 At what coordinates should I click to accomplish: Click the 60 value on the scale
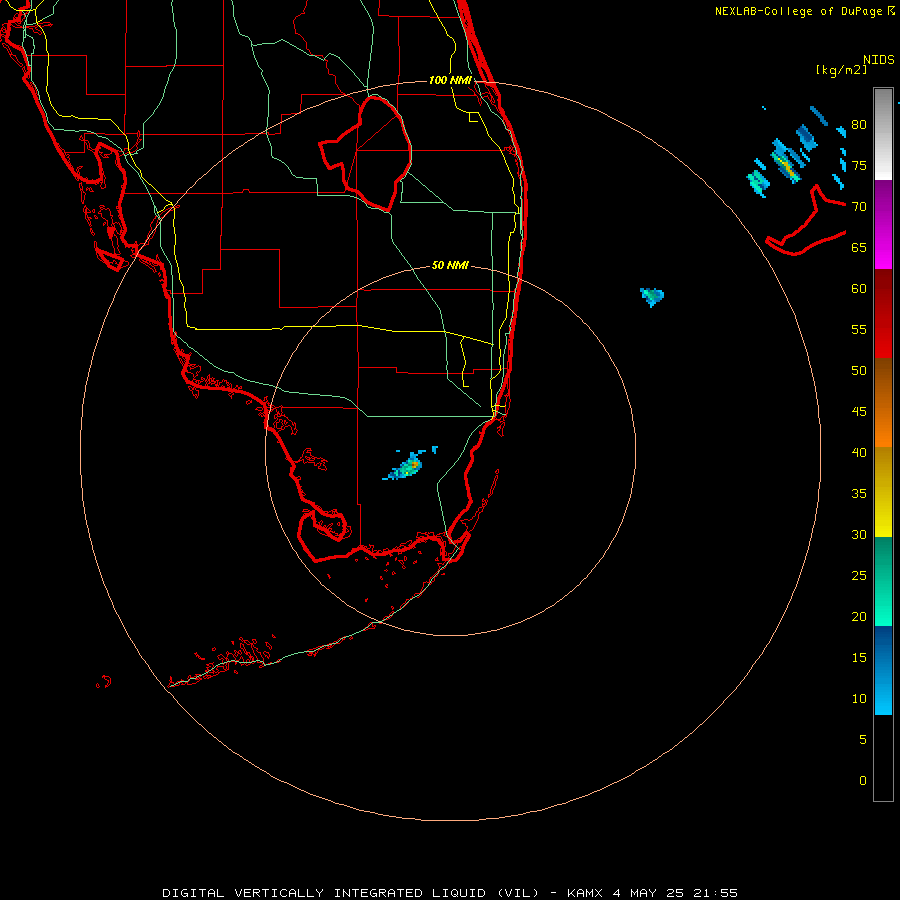(859, 288)
